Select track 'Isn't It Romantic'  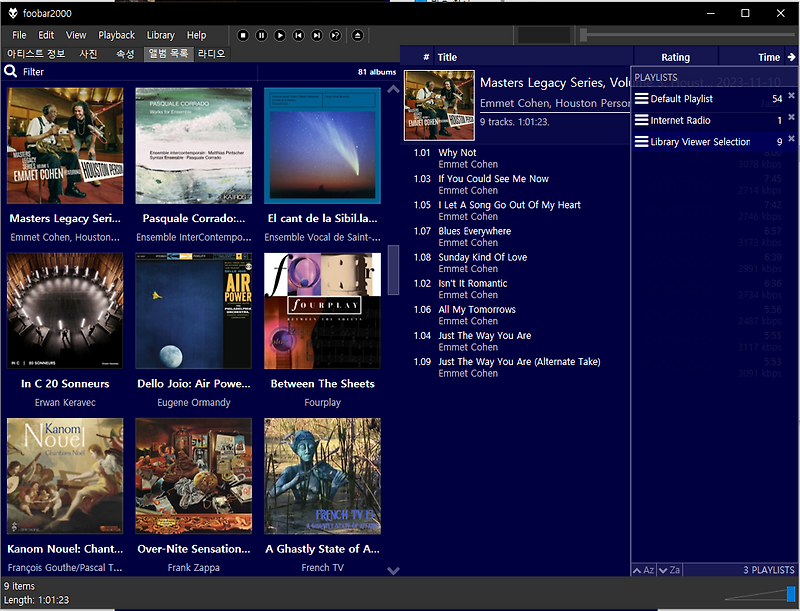[x=516, y=289]
